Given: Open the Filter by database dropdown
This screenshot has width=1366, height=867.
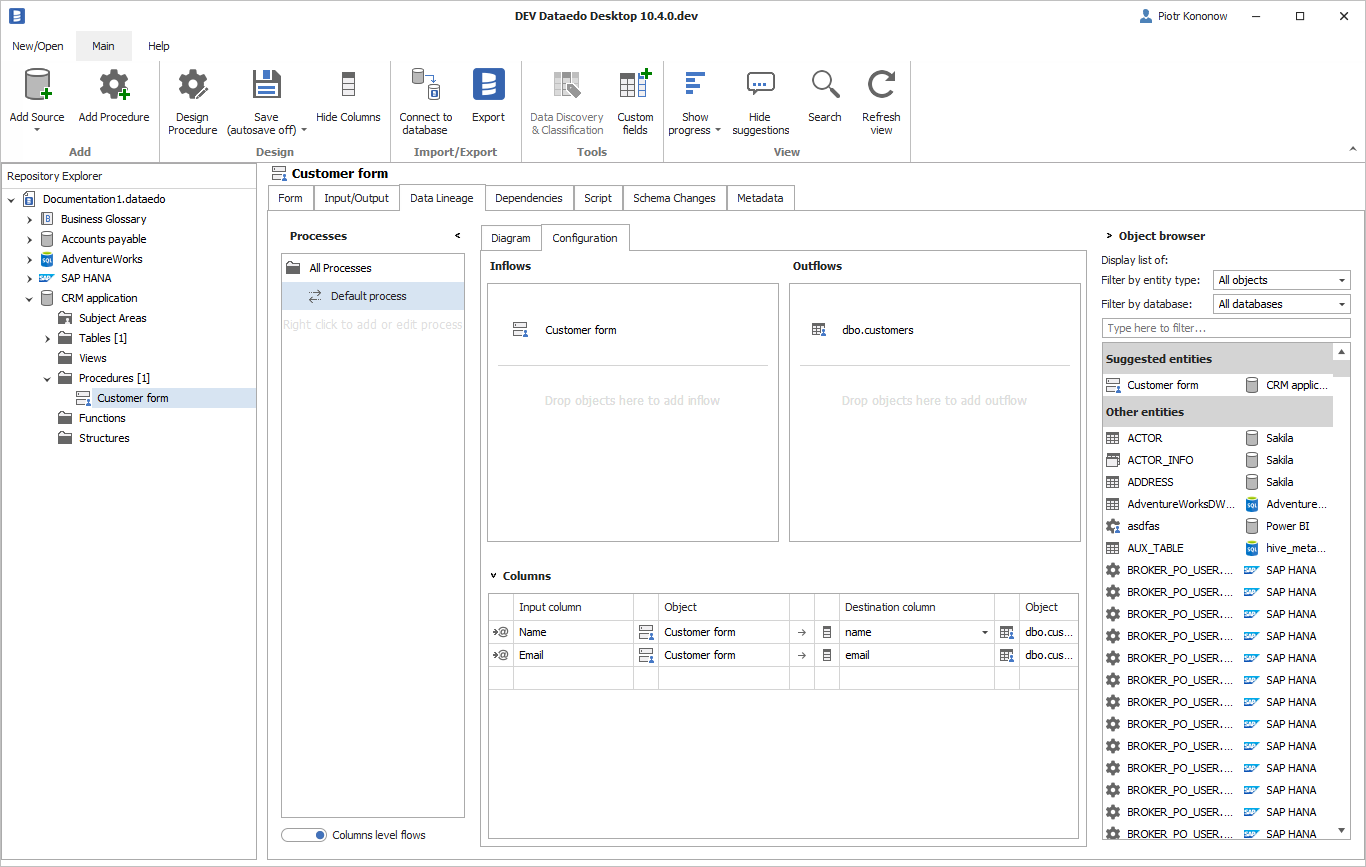Looking at the screenshot, I should [1282, 304].
